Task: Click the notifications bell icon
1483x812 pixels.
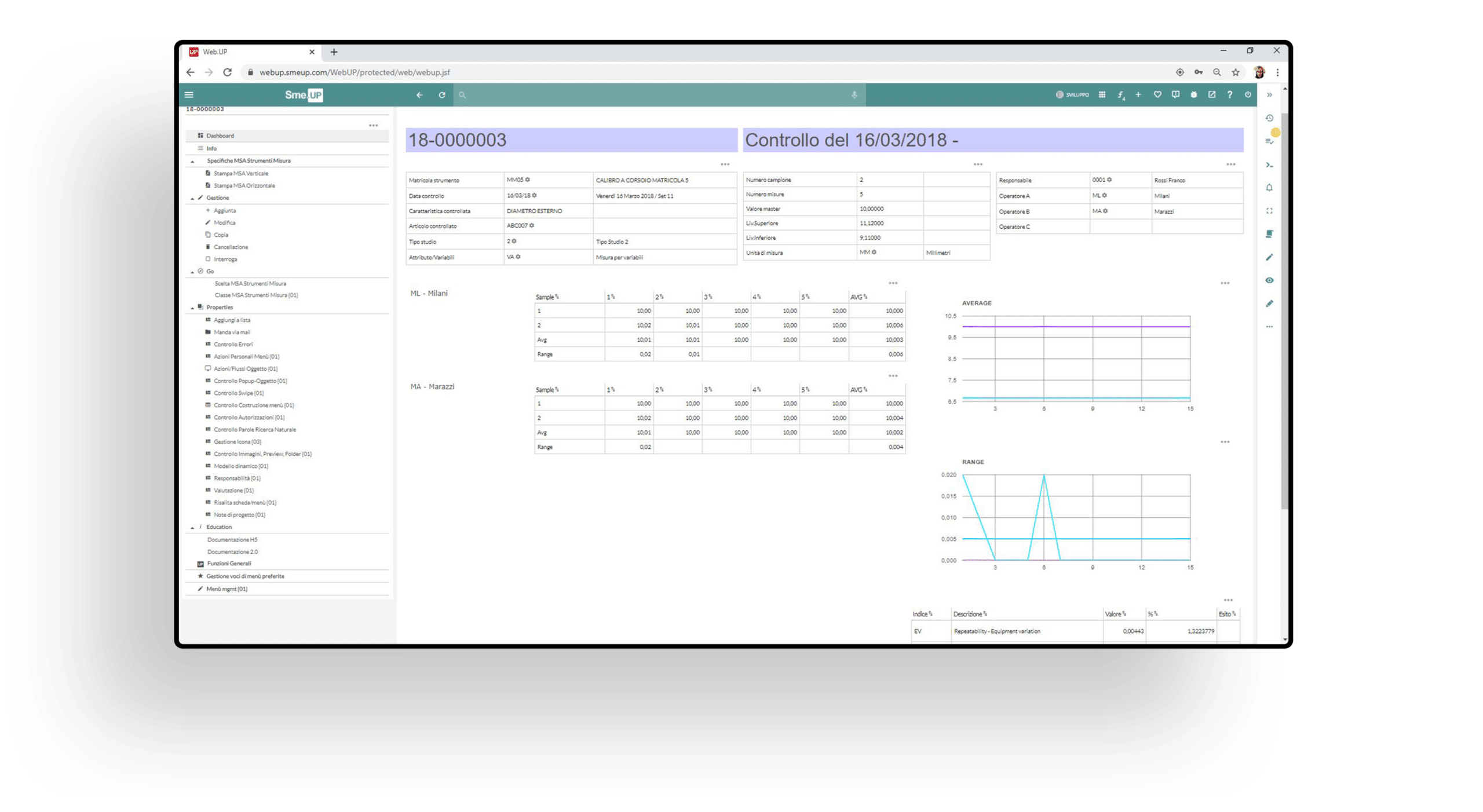Action: 1269,188
